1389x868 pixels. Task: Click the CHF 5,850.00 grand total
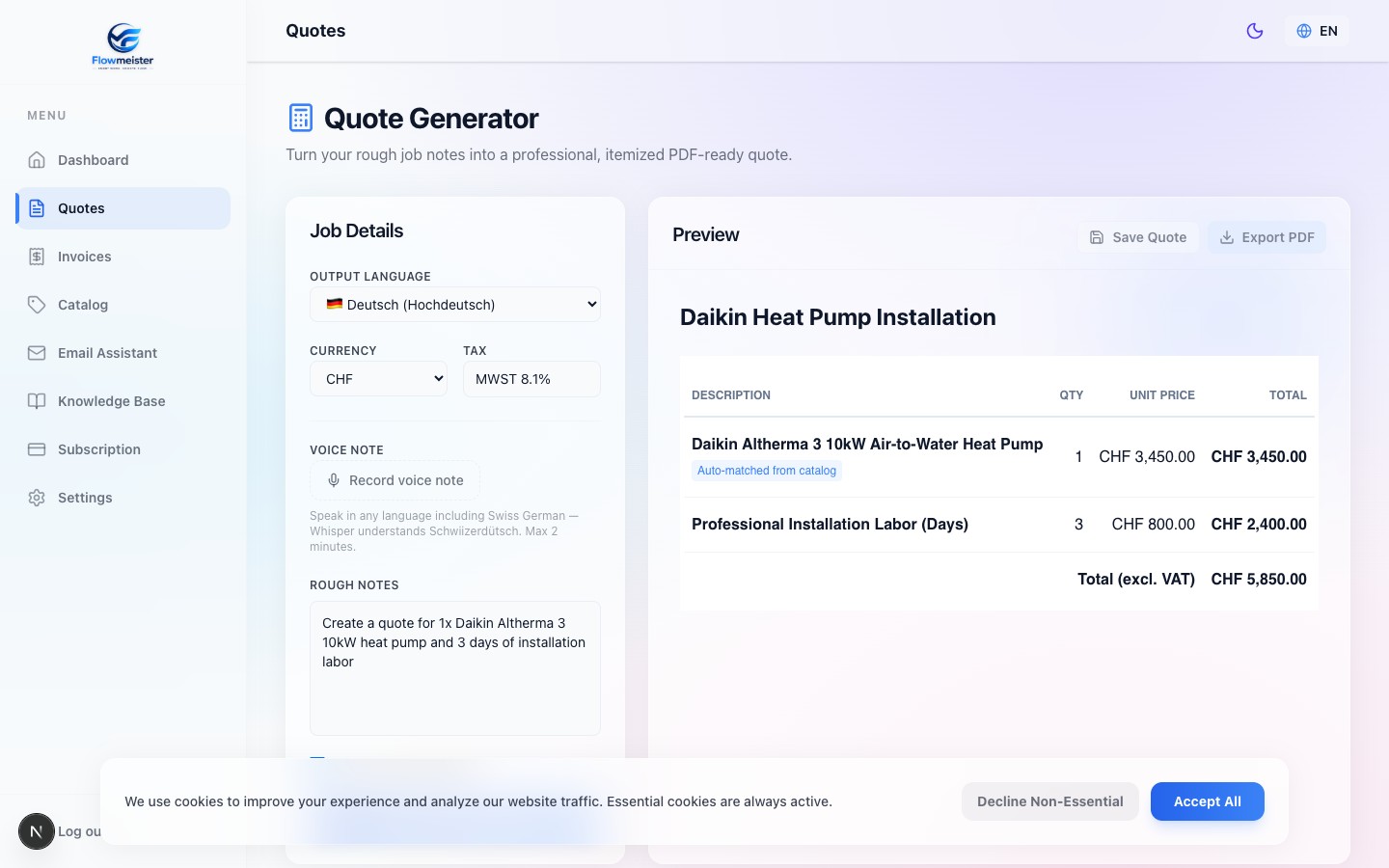pyautogui.click(x=1259, y=579)
